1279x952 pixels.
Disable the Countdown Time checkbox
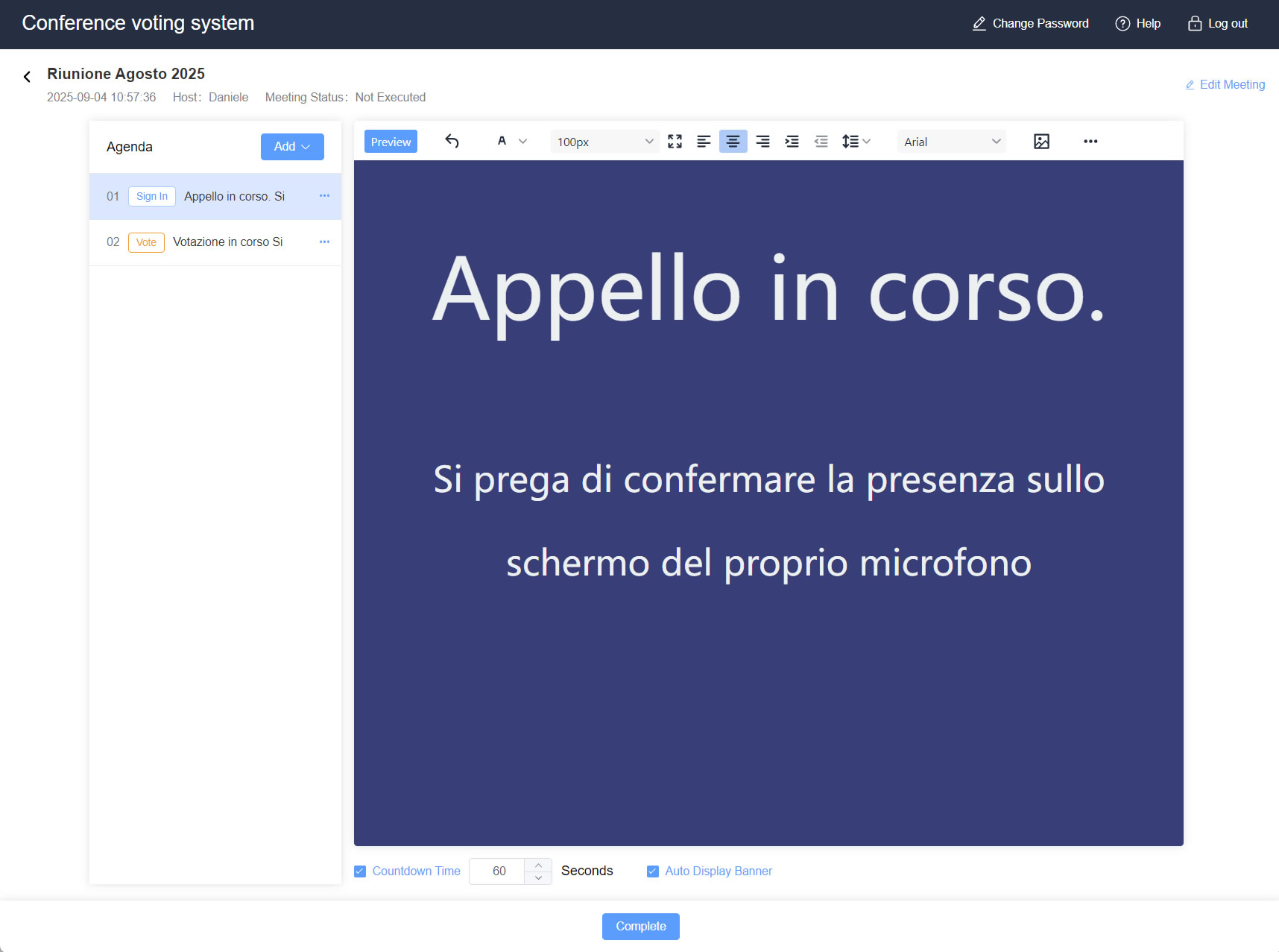(x=360, y=871)
